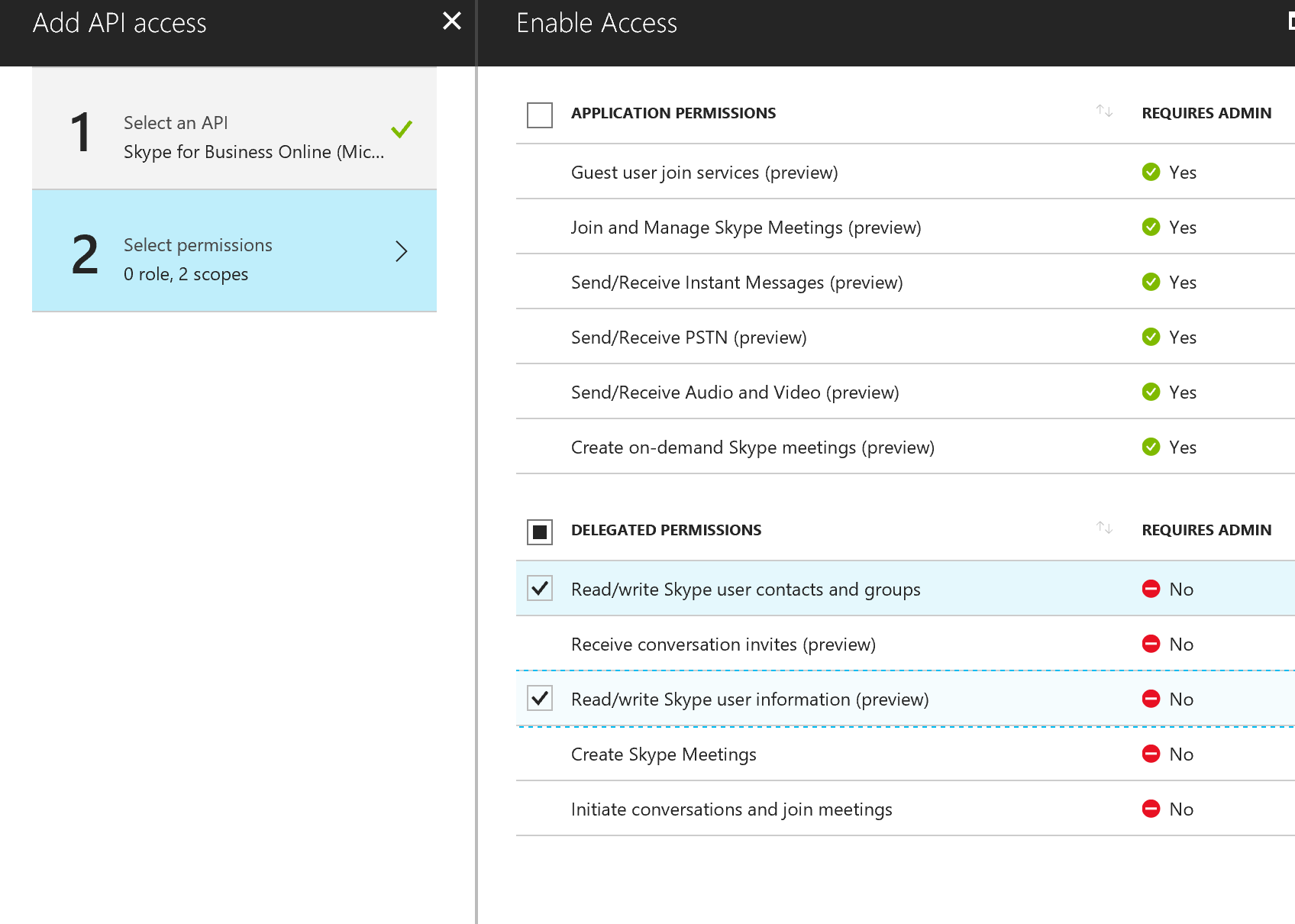Click Requires Admin header in Application Permissions

[x=1206, y=113]
